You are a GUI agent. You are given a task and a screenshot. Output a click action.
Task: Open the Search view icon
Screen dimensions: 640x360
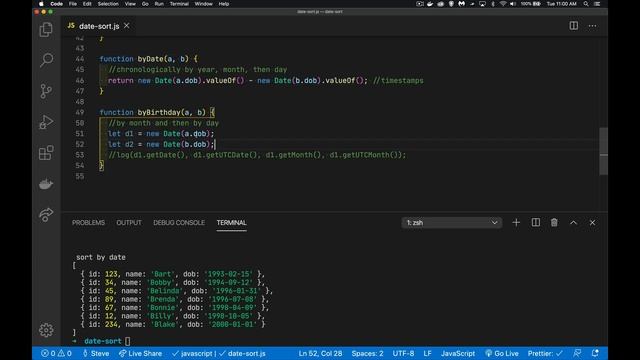46,60
